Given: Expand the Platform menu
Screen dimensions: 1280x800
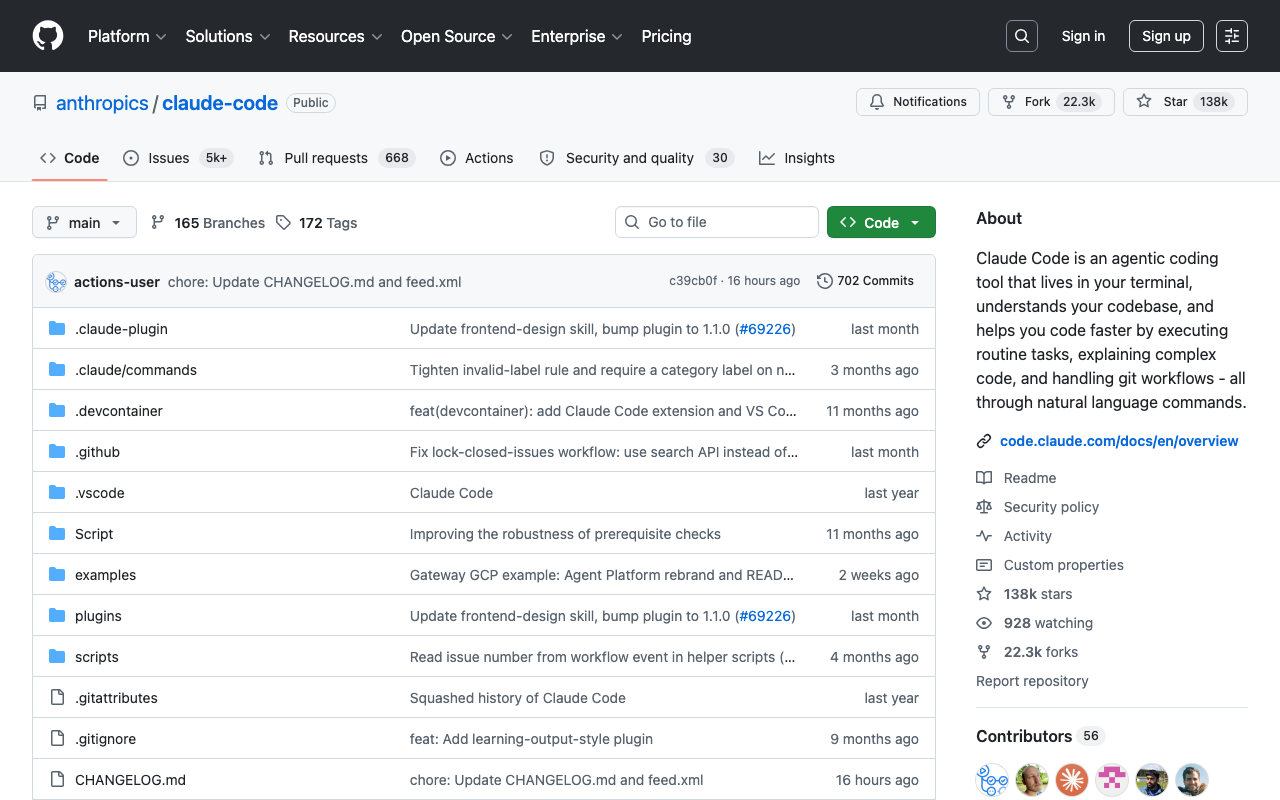Looking at the screenshot, I should [127, 36].
